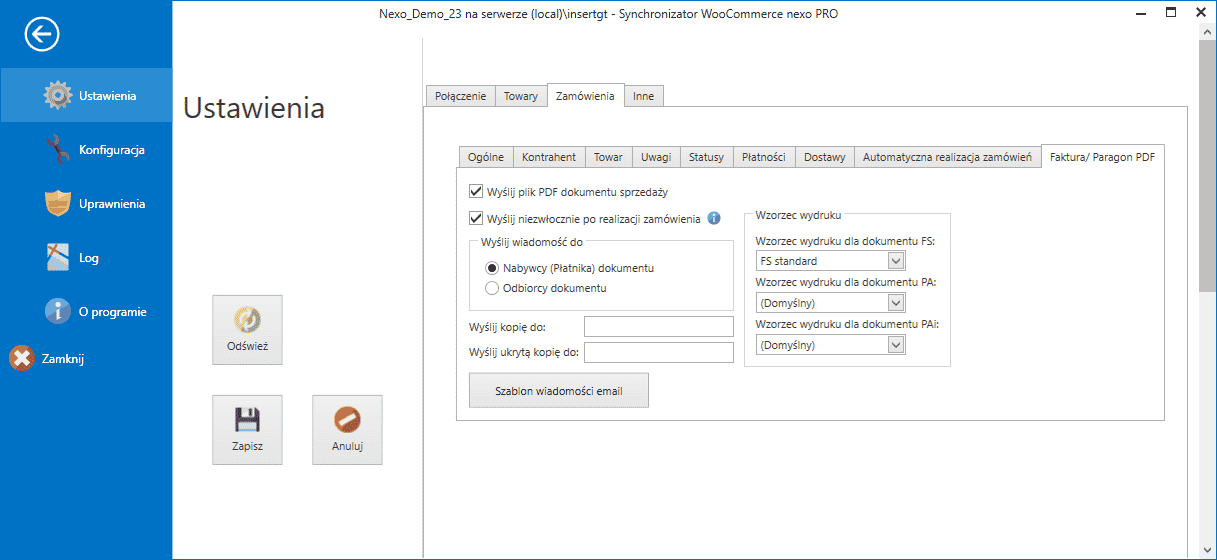Click the Ustawienia page heading text

[x=254, y=108]
